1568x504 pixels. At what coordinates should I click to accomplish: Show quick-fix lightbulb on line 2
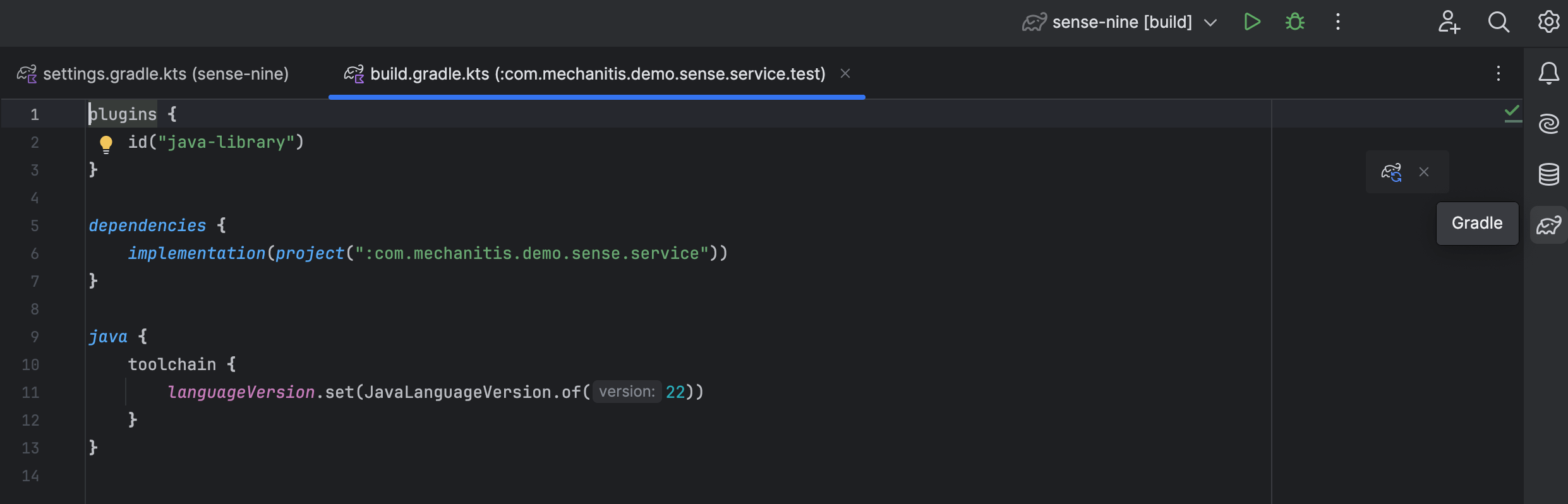(106, 145)
